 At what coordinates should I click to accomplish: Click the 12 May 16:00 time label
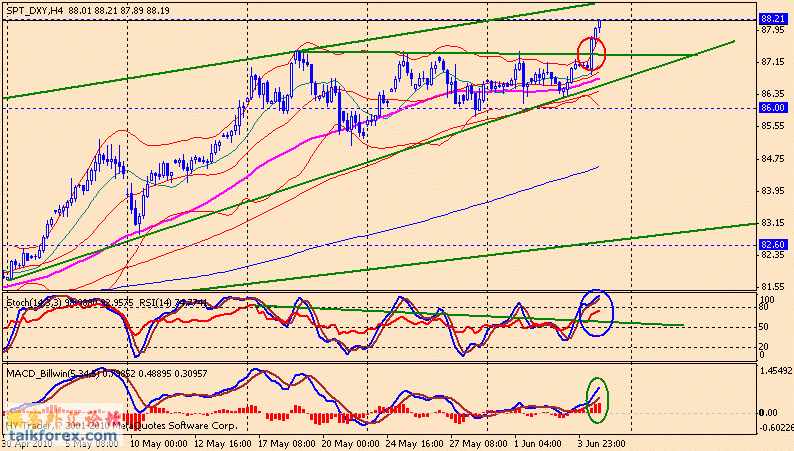[x=223, y=444]
